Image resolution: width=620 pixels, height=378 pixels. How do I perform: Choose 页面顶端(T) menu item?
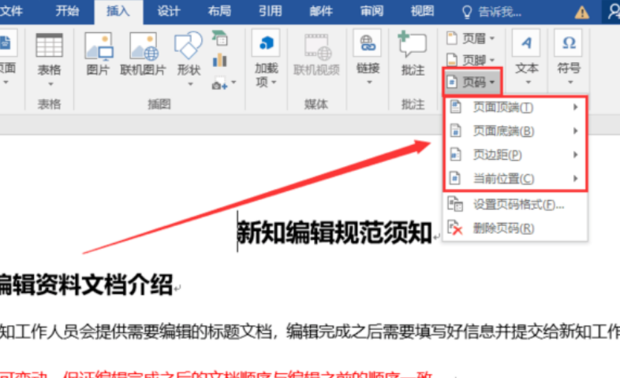click(515, 107)
